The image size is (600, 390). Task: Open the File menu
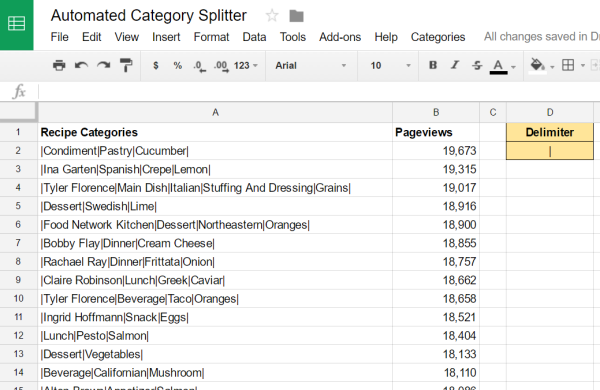(59, 37)
